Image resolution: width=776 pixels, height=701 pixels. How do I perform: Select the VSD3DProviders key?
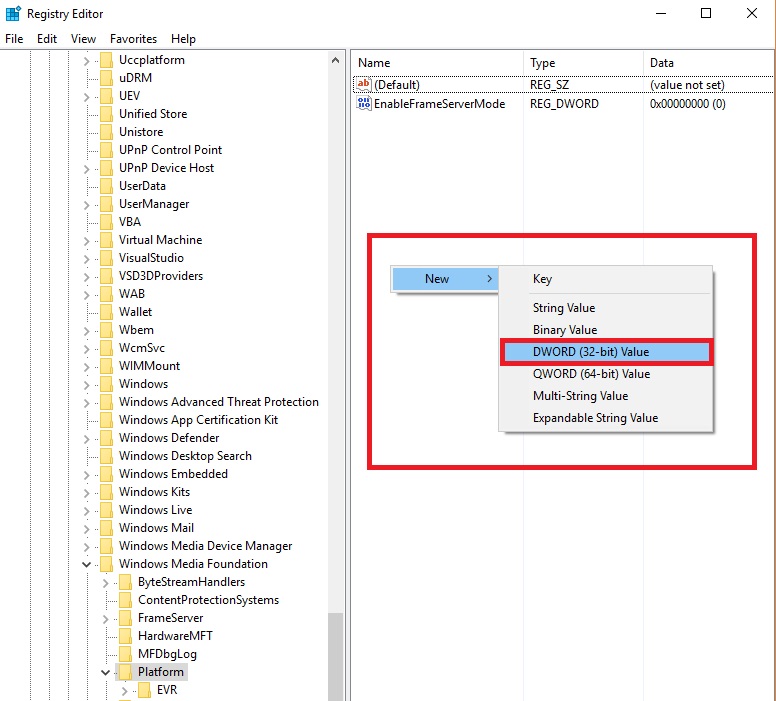(161, 276)
